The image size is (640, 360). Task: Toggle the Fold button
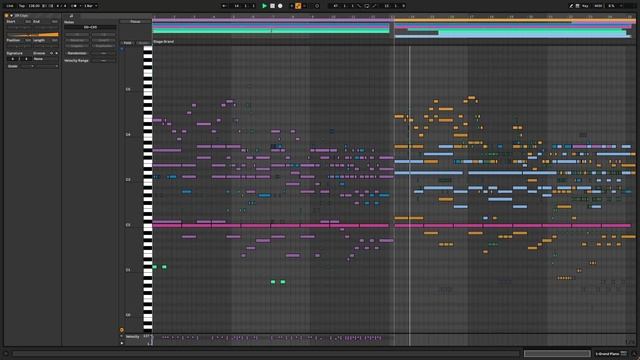coord(127,43)
